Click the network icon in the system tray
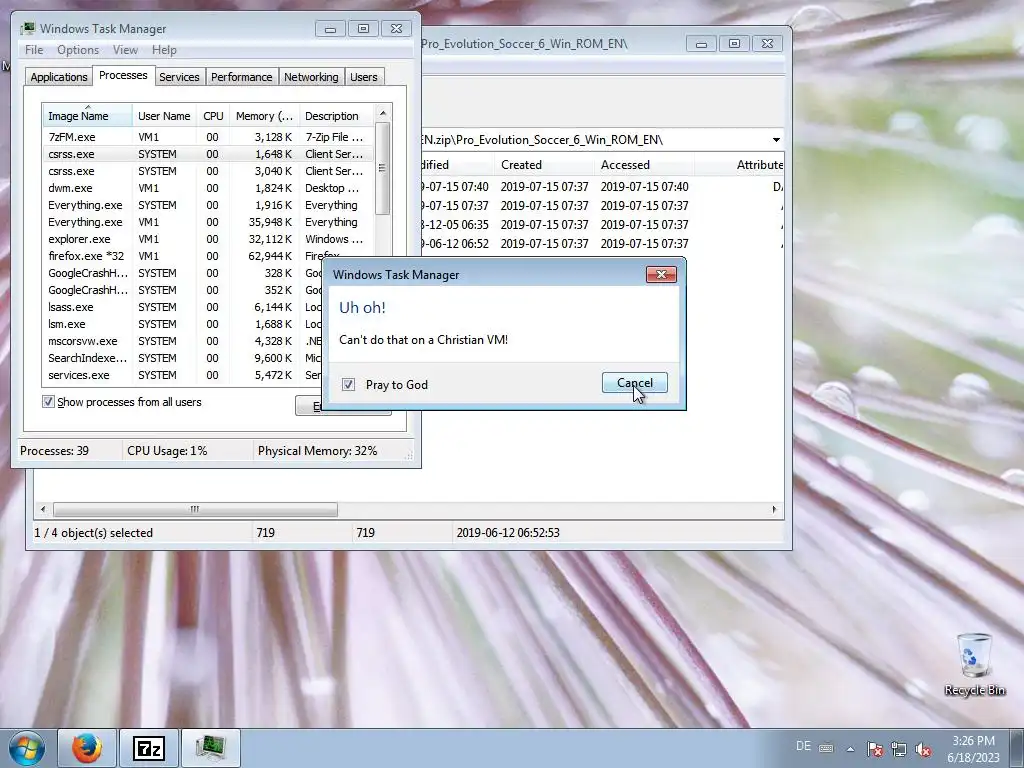 pyautogui.click(x=899, y=749)
